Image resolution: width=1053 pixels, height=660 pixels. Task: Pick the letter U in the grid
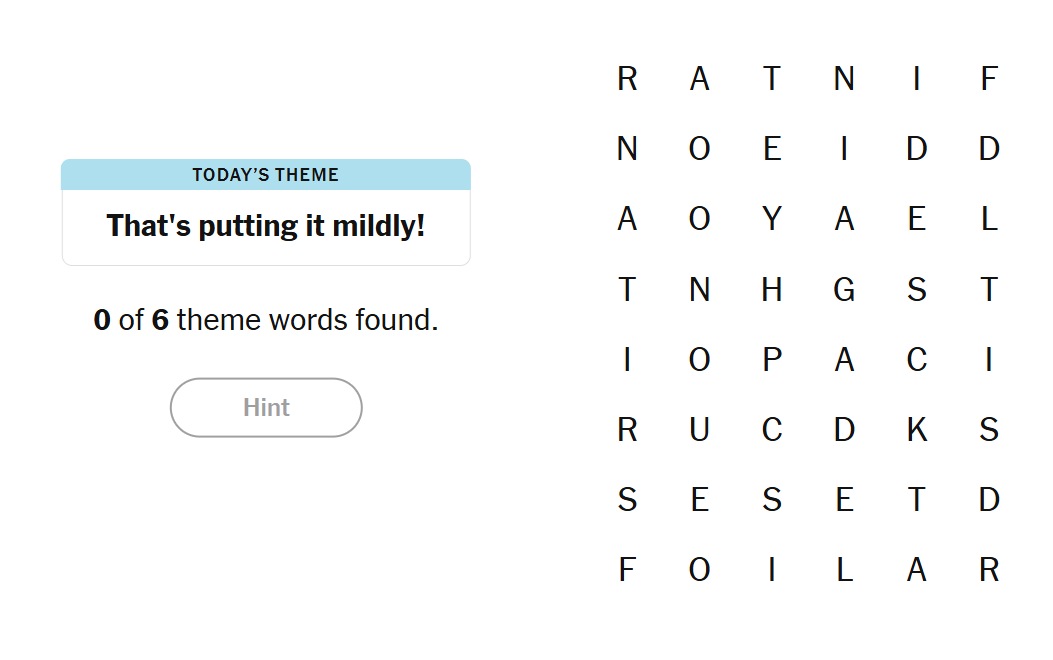pos(699,429)
